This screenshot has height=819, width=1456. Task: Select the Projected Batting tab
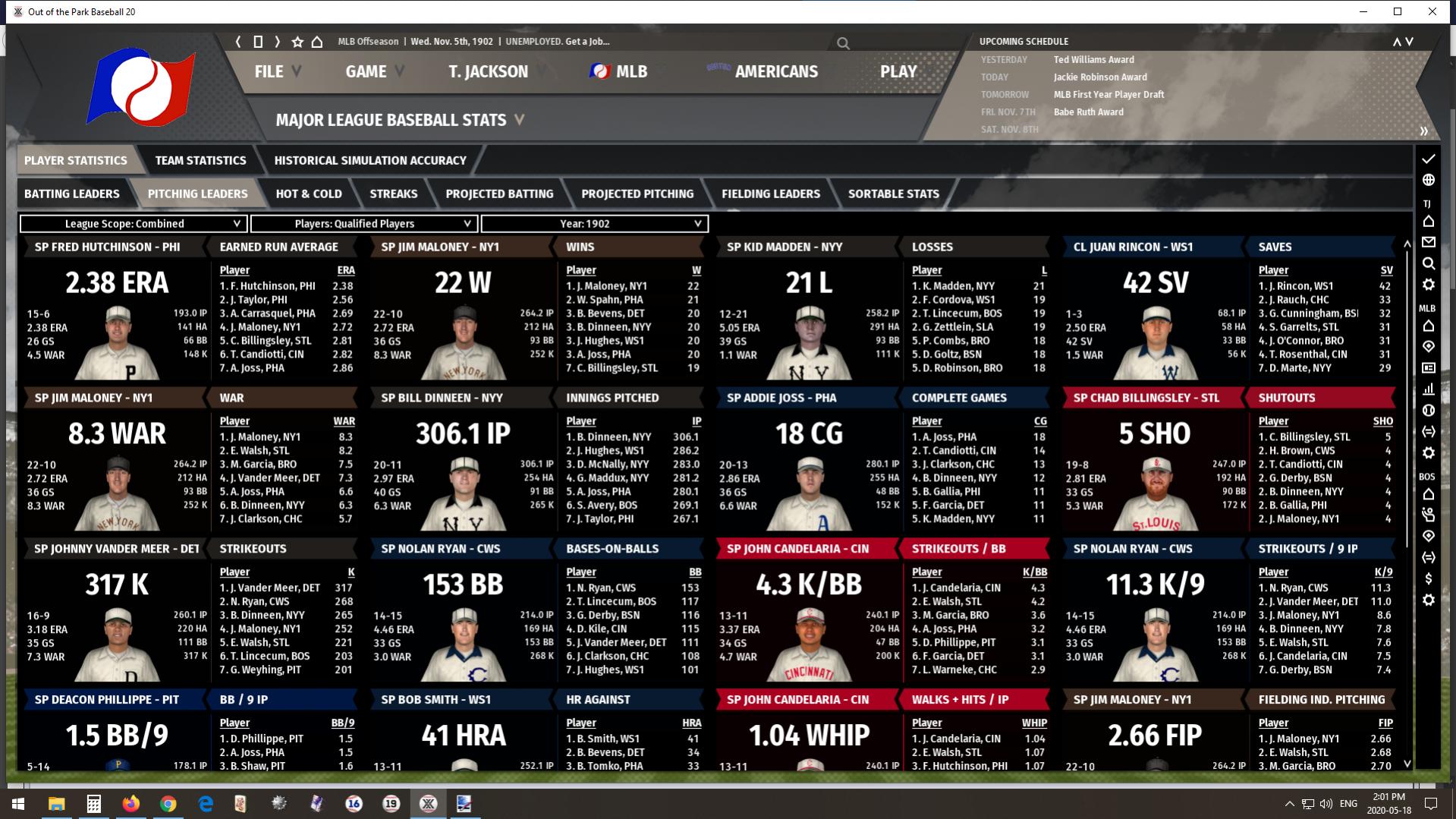point(499,194)
